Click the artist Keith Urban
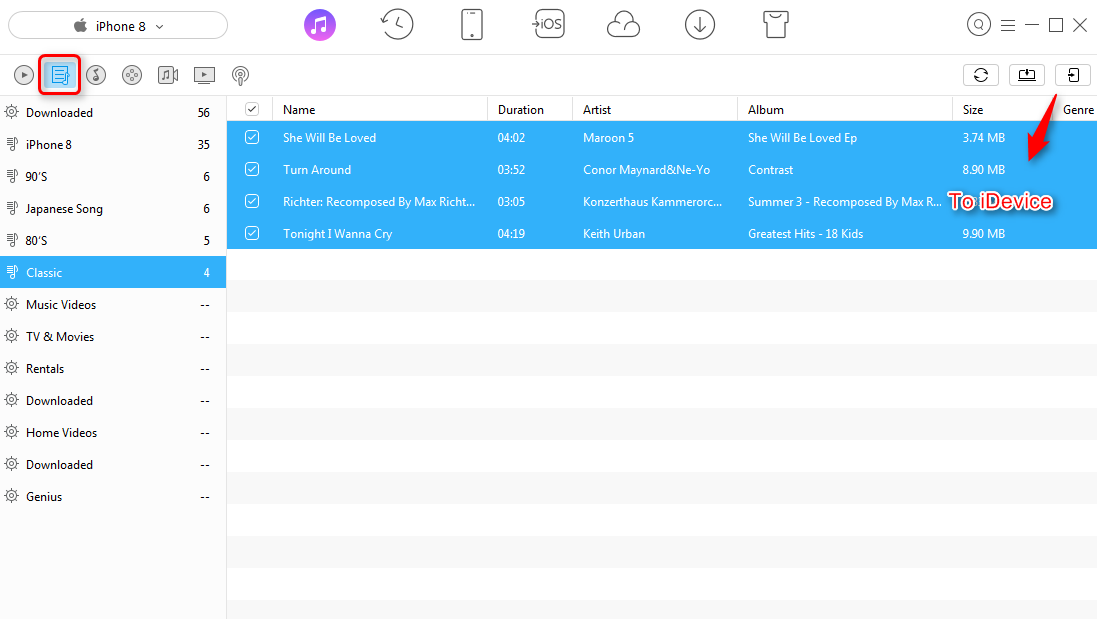Viewport: 1097px width, 619px height. (614, 234)
